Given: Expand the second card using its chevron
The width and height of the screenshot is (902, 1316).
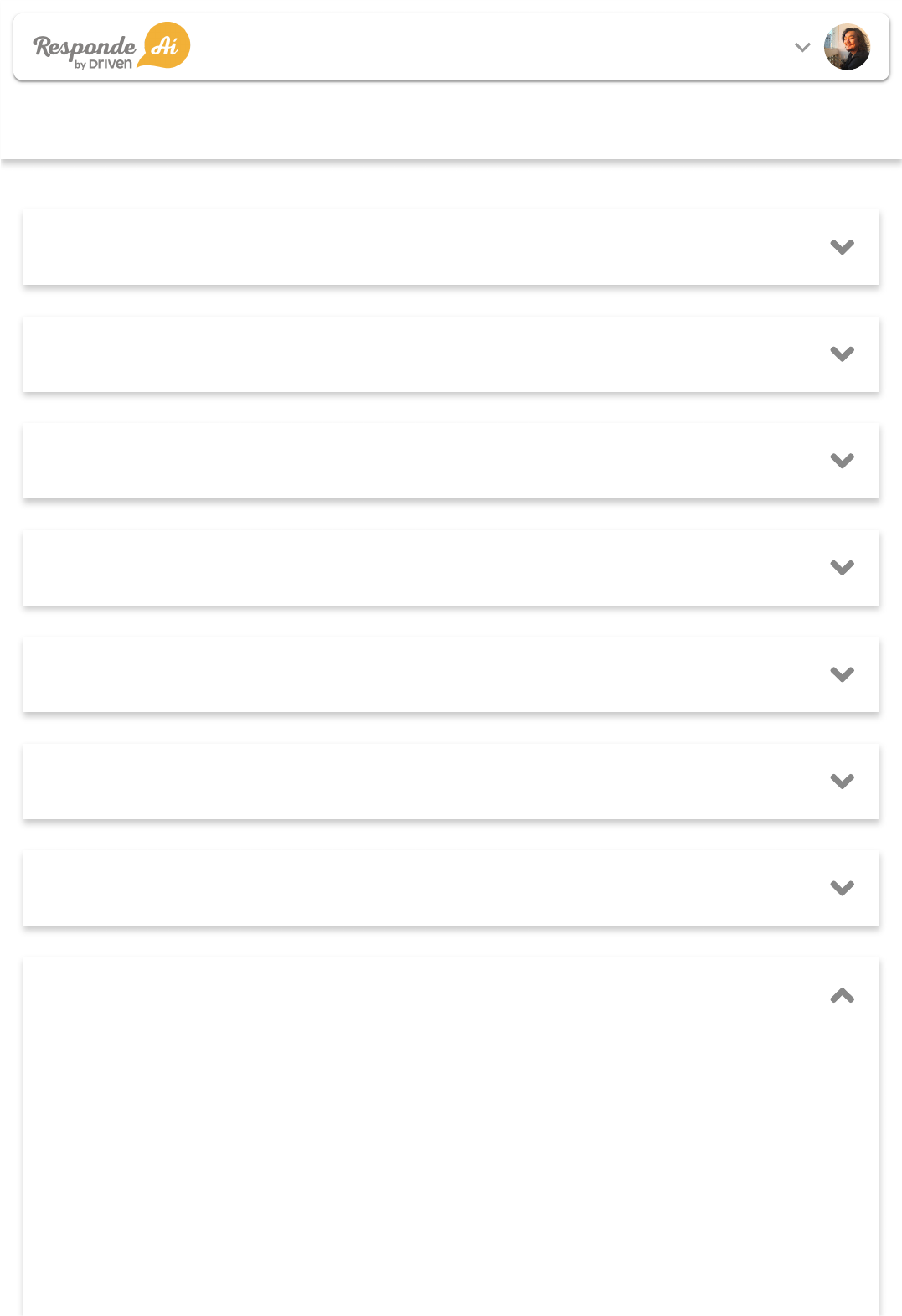Looking at the screenshot, I should (842, 354).
